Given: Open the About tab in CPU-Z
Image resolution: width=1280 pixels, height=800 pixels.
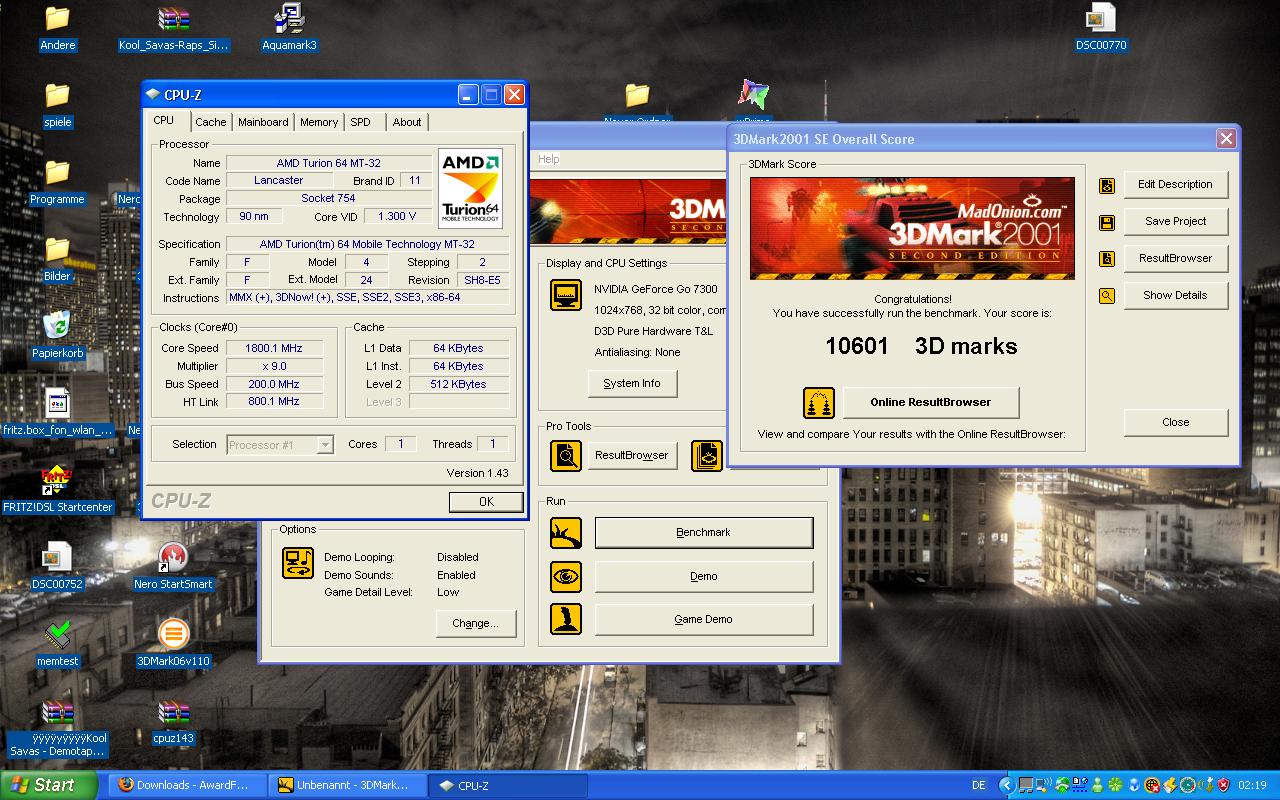Looking at the screenshot, I should click(x=407, y=122).
